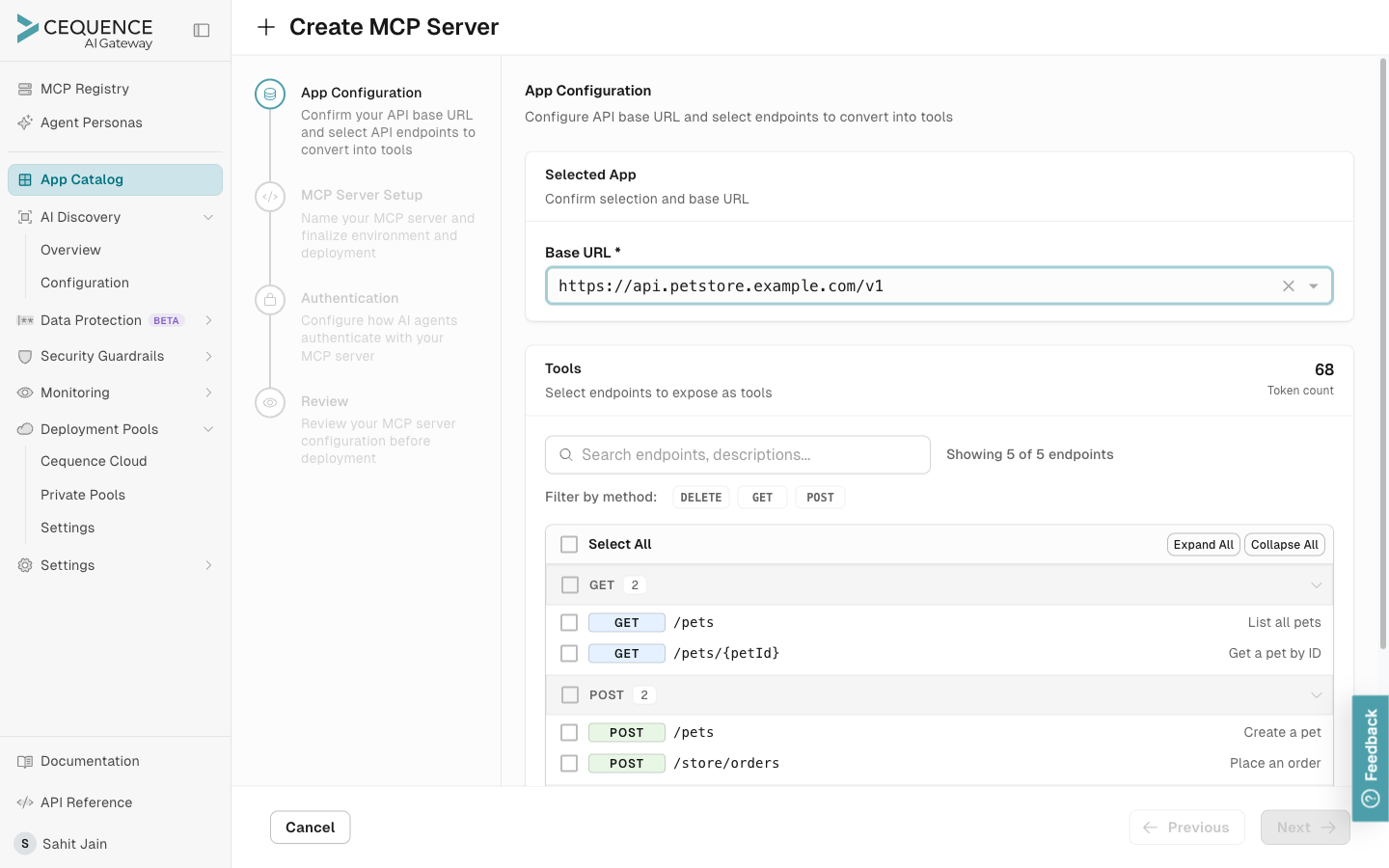
Task: Click the App Configuration step database icon
Action: point(270,95)
